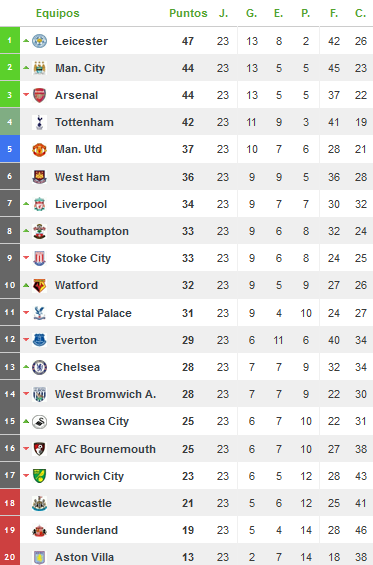
Task: Click the Man. City club crest
Action: coord(39,68)
